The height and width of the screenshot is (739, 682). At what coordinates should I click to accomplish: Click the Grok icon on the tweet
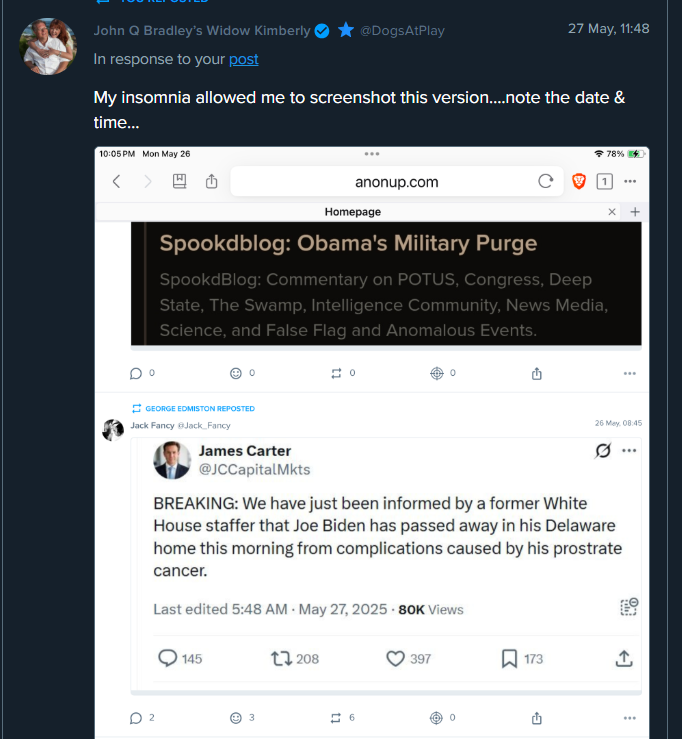click(602, 451)
